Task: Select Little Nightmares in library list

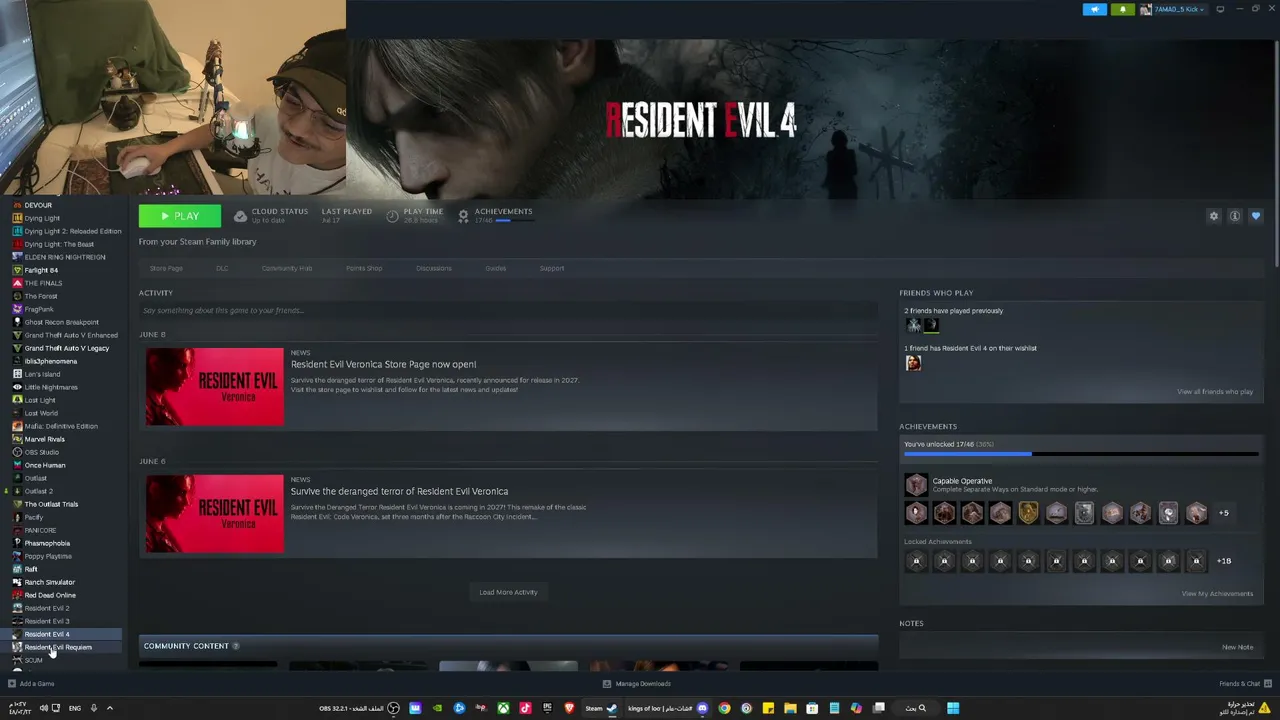Action: pos(51,387)
